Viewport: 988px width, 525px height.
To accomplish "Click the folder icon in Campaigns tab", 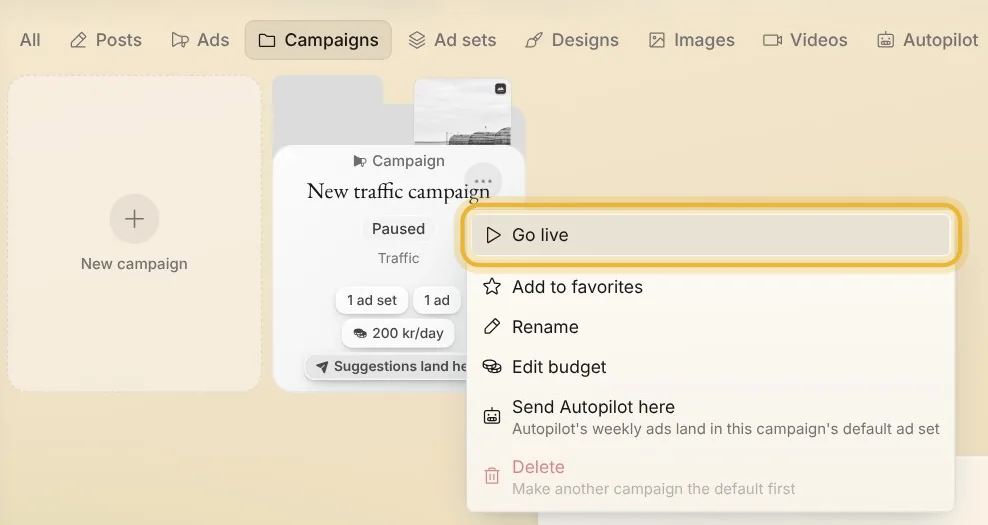I will [267, 40].
